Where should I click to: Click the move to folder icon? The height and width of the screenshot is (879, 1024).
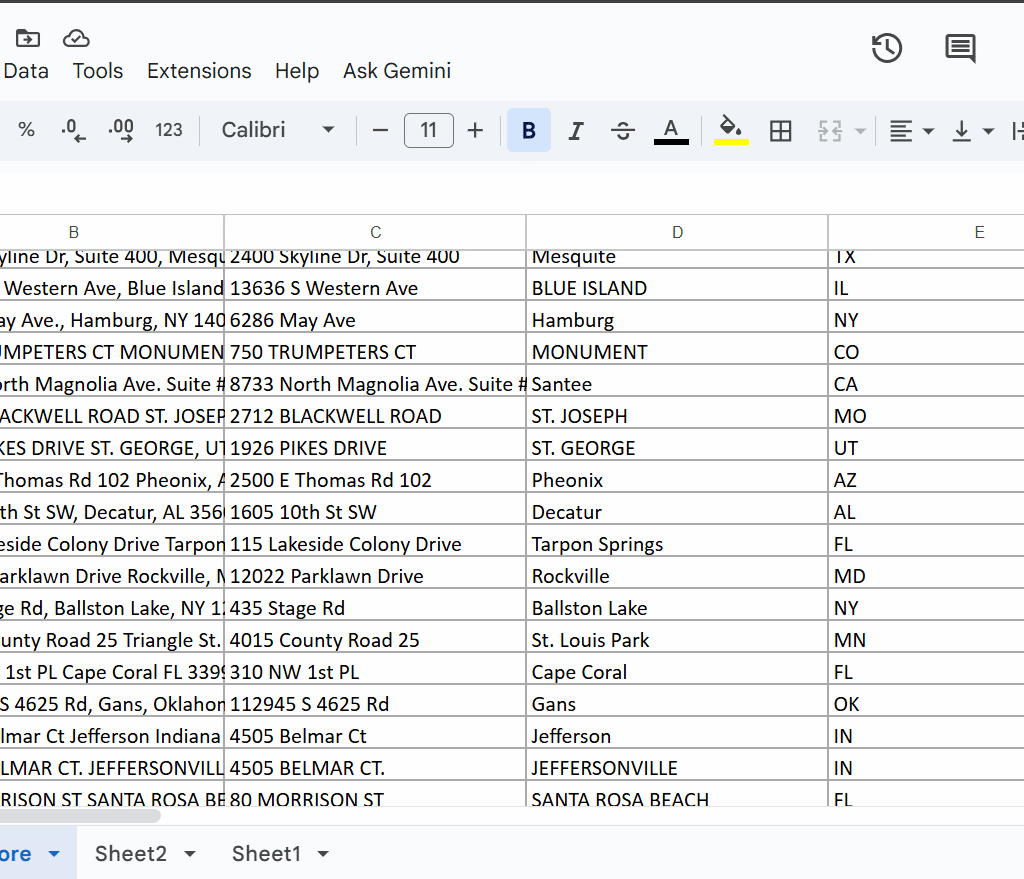coord(28,38)
